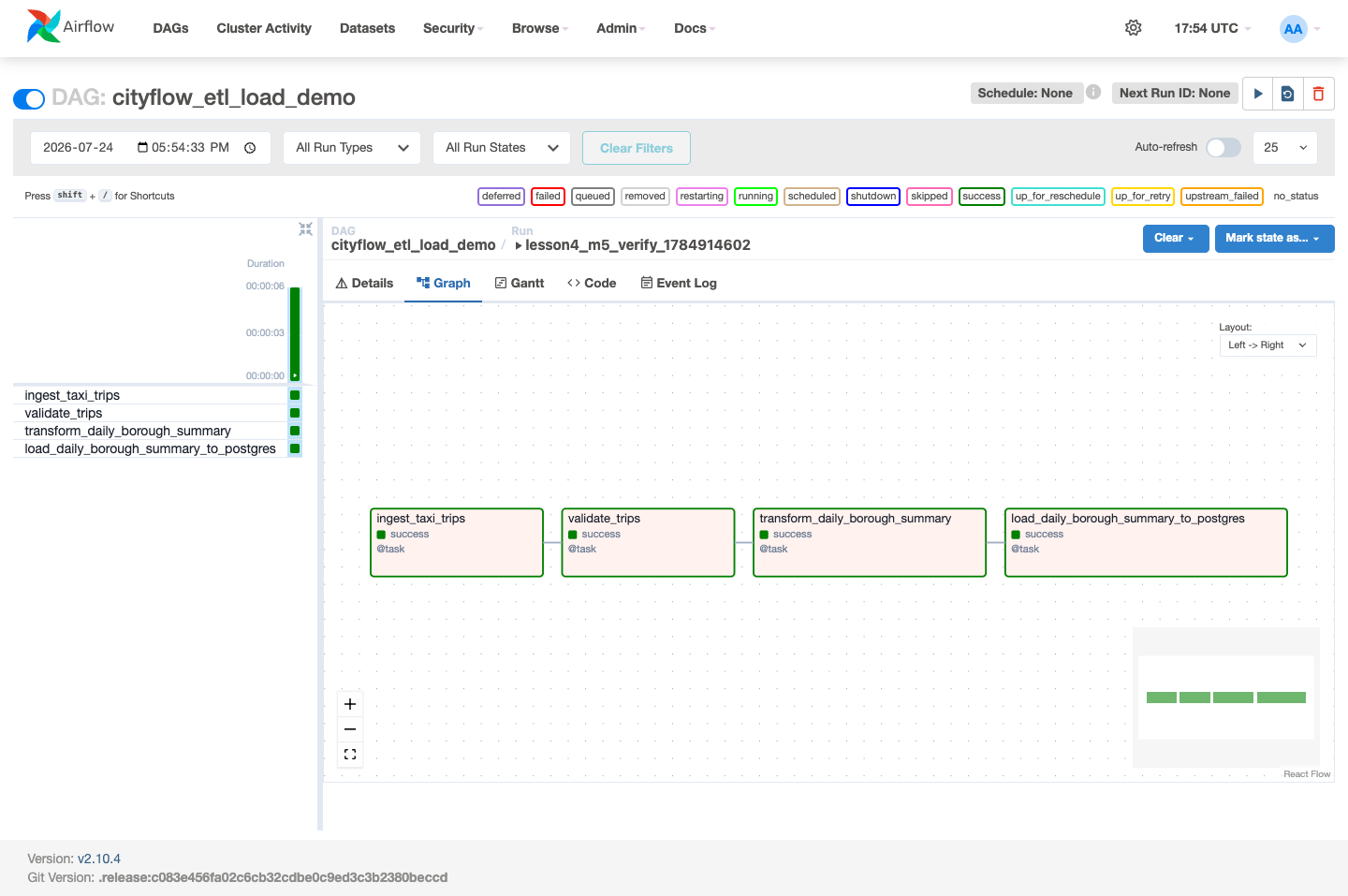
Task: Click the cityflow_etl_load_demo breadcrumb link
Action: point(413,245)
